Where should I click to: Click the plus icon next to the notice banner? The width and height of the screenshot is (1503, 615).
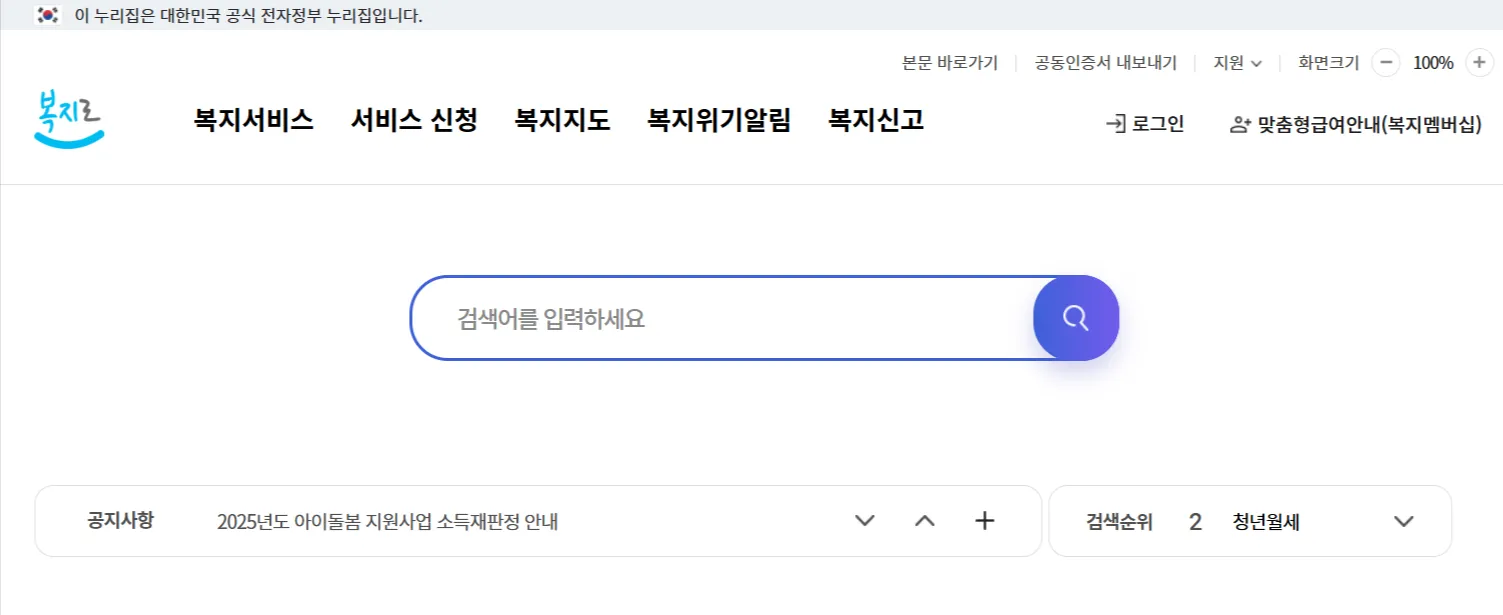point(985,520)
